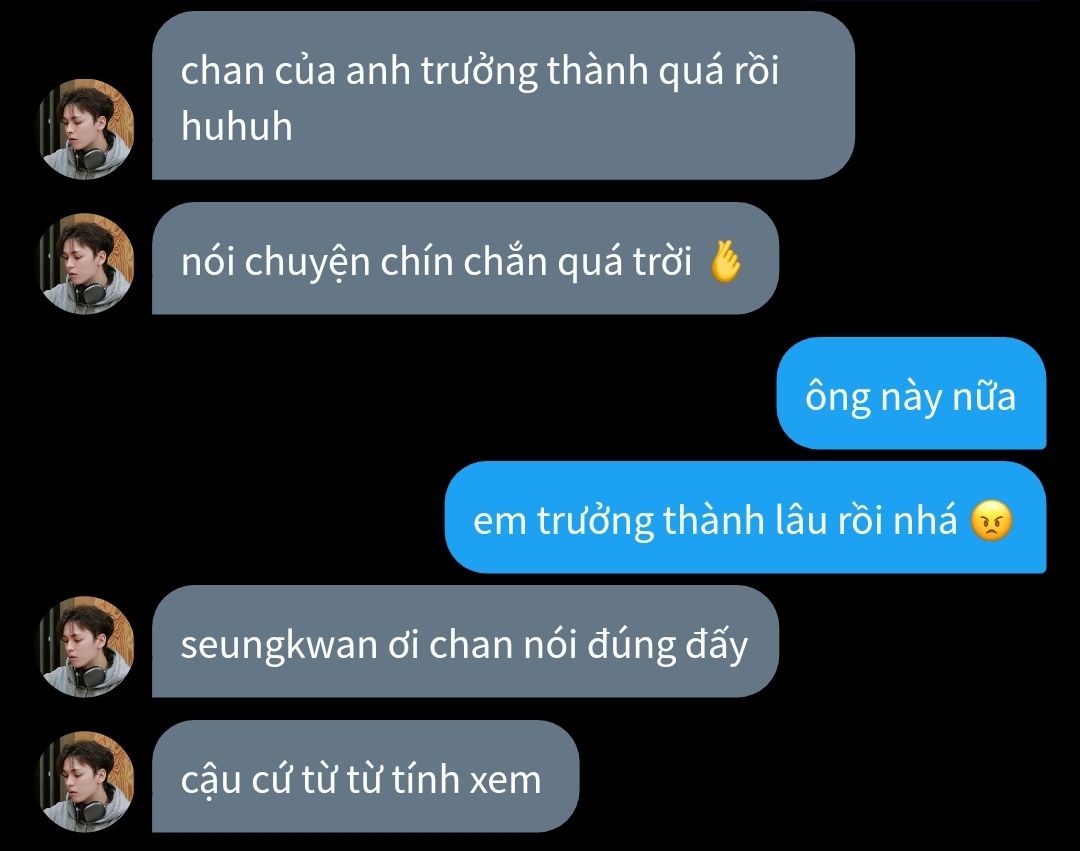Select the 'chan của anh trưởng thành' message bubble
1080x851 pixels.
[x=503, y=95]
